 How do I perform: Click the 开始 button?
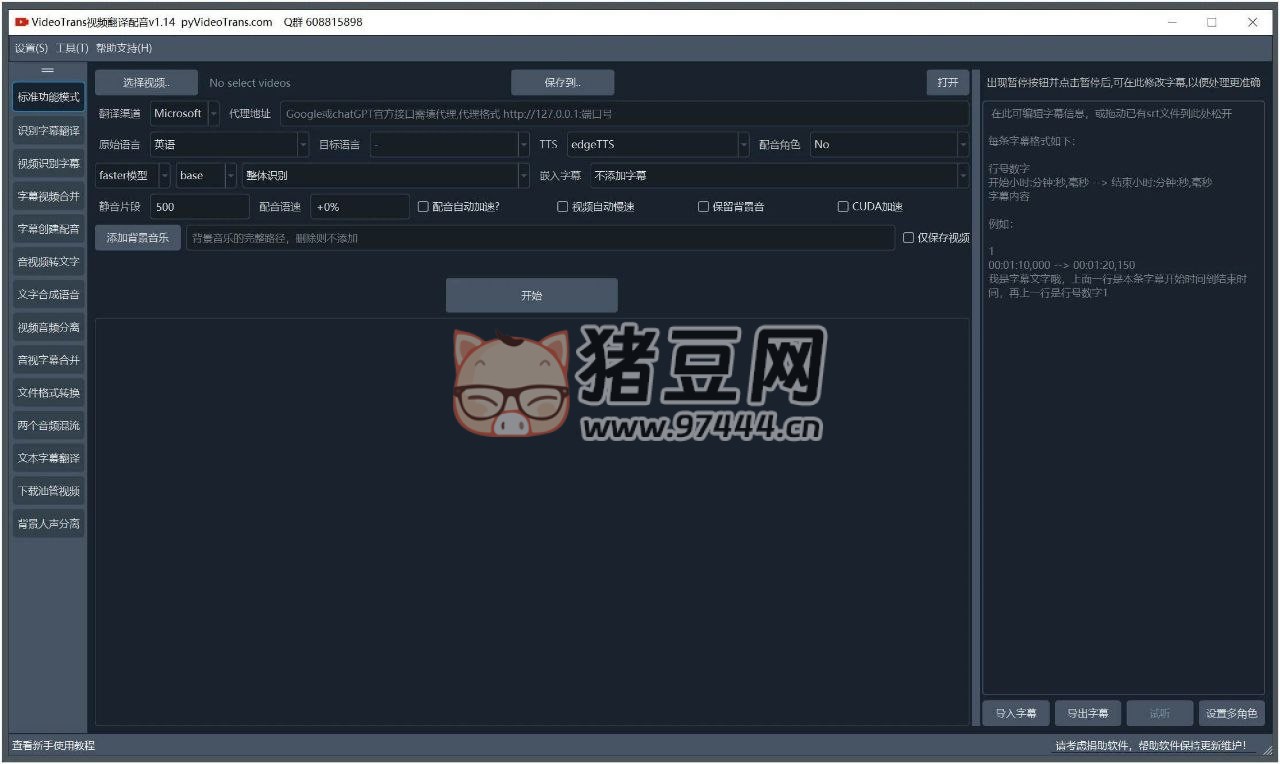pyautogui.click(x=531, y=296)
